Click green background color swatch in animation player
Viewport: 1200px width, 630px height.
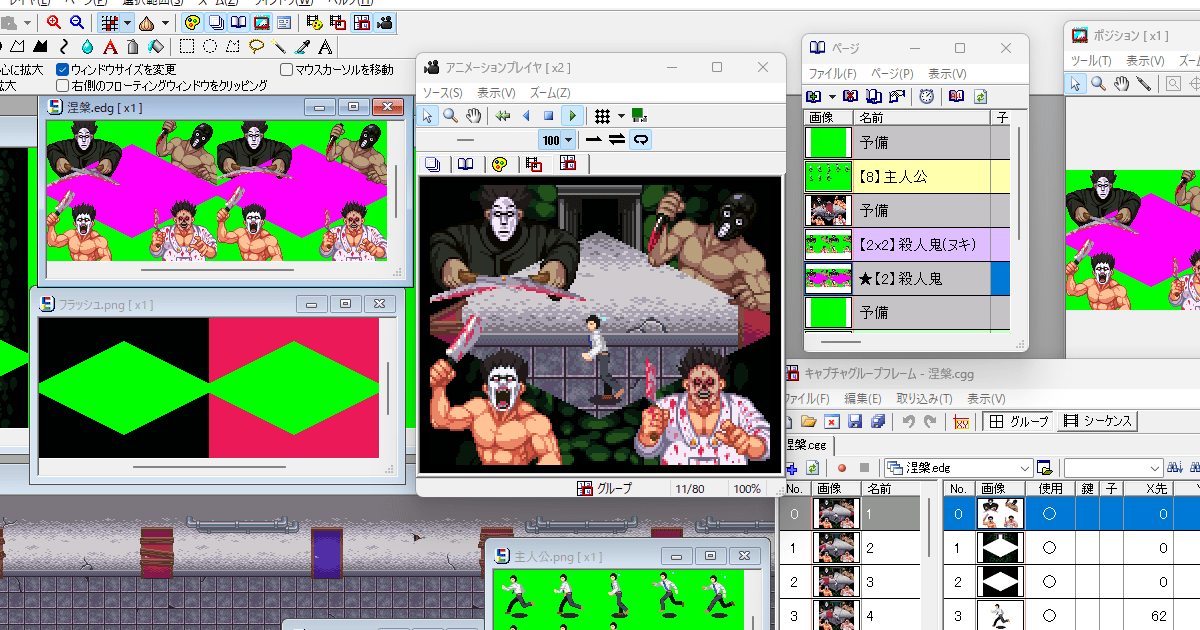point(638,116)
